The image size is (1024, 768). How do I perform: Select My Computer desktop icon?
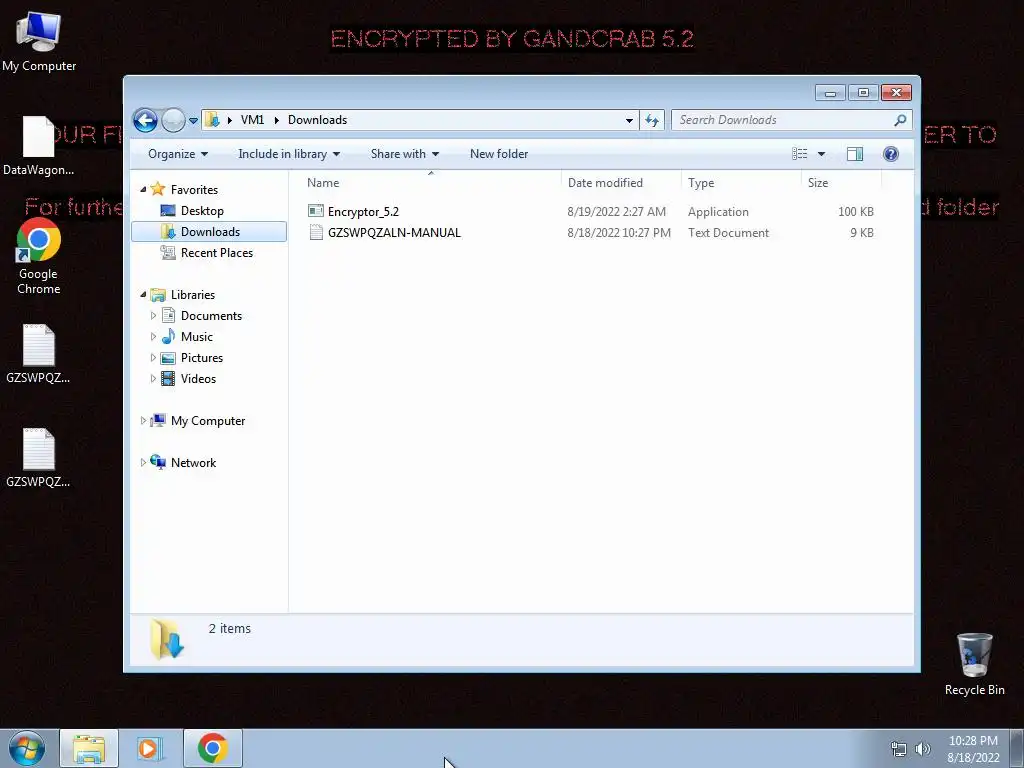(39, 40)
